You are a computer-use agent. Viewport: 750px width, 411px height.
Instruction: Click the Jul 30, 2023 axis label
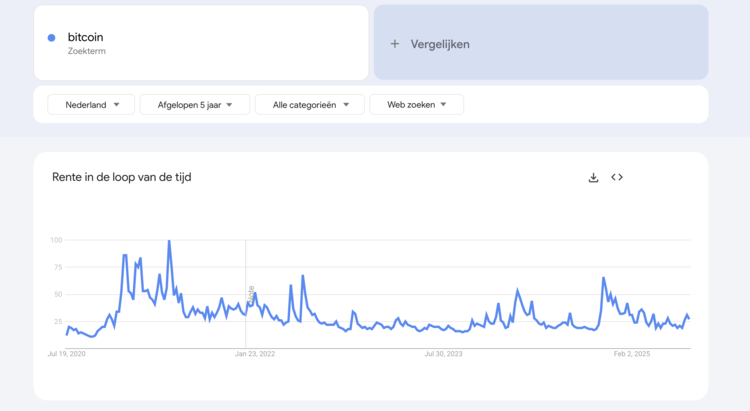(x=443, y=354)
